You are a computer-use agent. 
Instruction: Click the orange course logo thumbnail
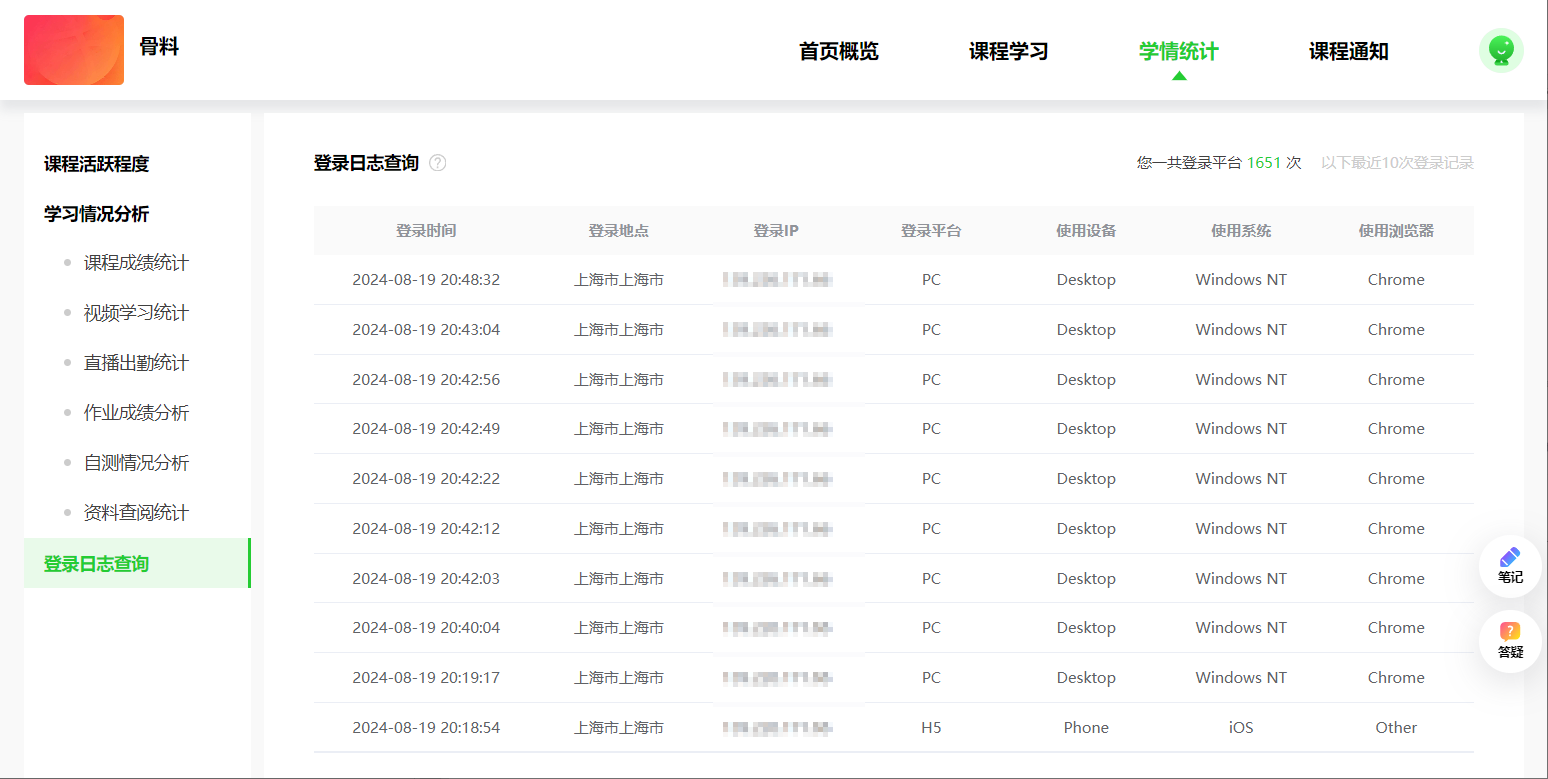pos(74,50)
